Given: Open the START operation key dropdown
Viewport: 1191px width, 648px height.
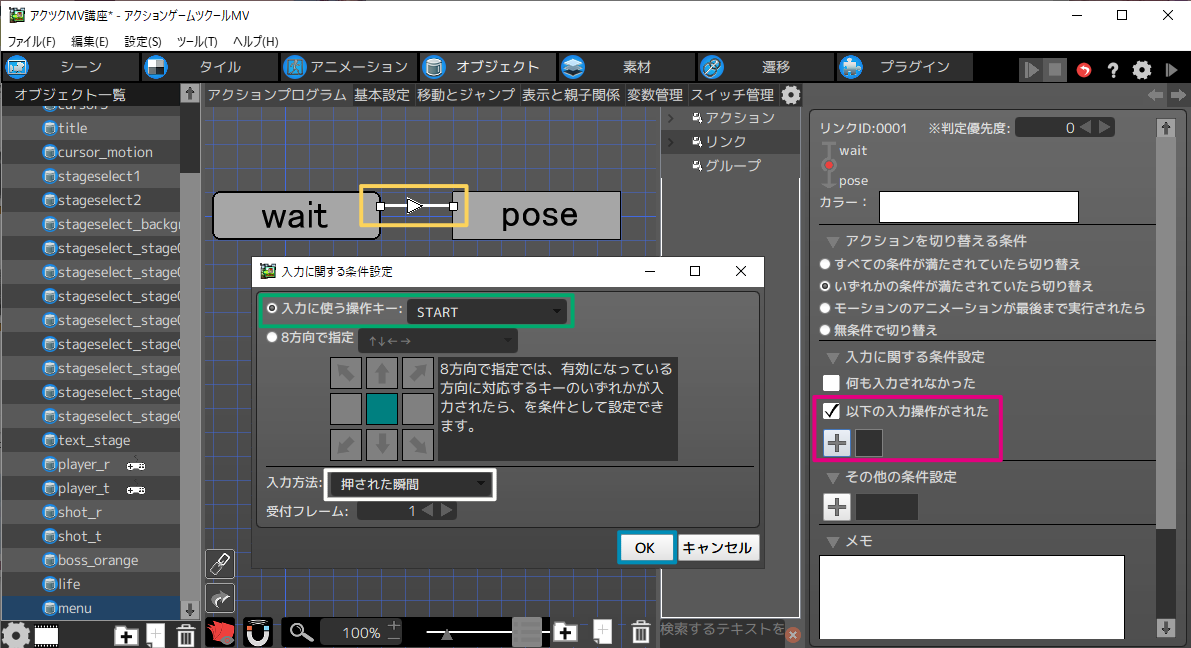Looking at the screenshot, I should (x=487, y=312).
